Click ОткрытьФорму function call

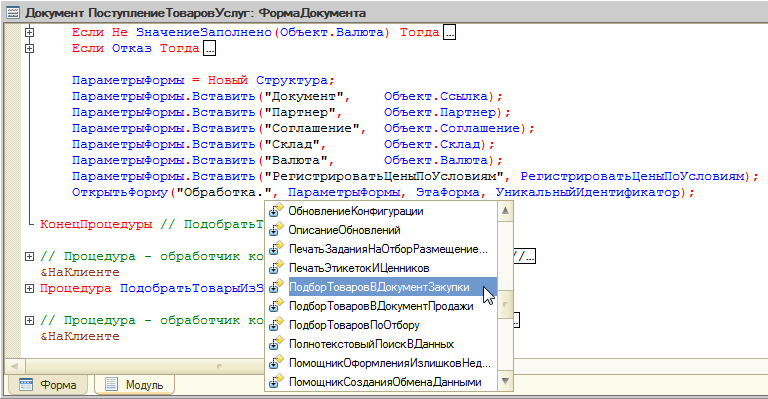pyautogui.click(x=120, y=192)
